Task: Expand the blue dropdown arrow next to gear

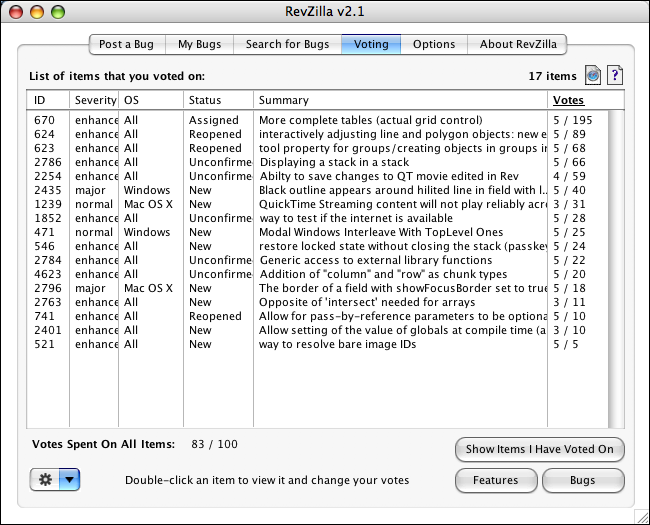Action: click(x=69, y=480)
